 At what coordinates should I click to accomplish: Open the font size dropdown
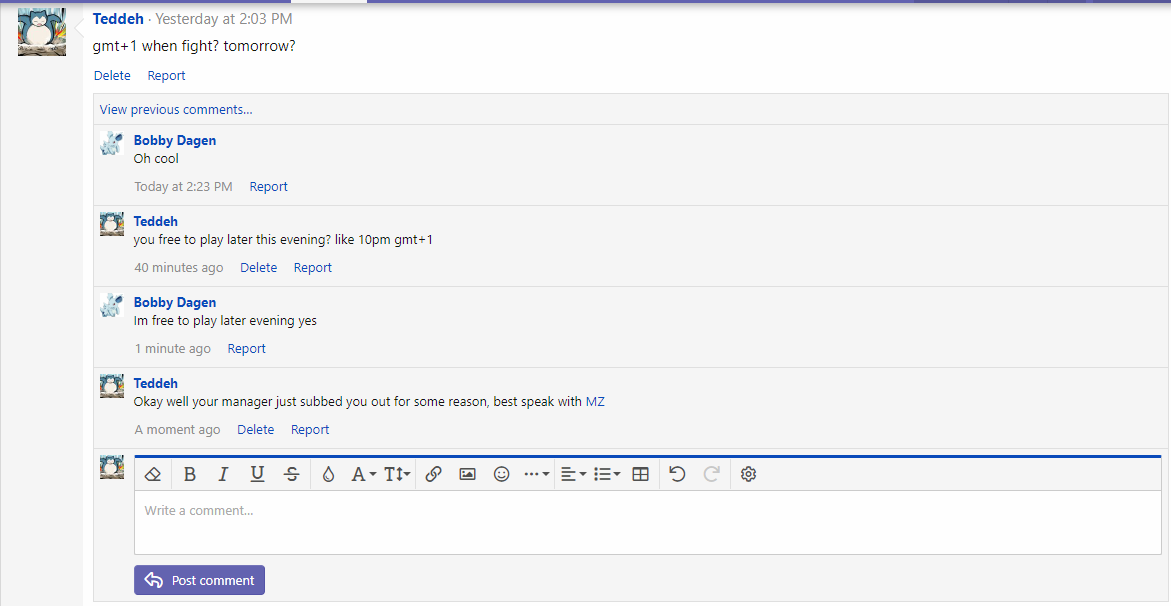point(397,474)
